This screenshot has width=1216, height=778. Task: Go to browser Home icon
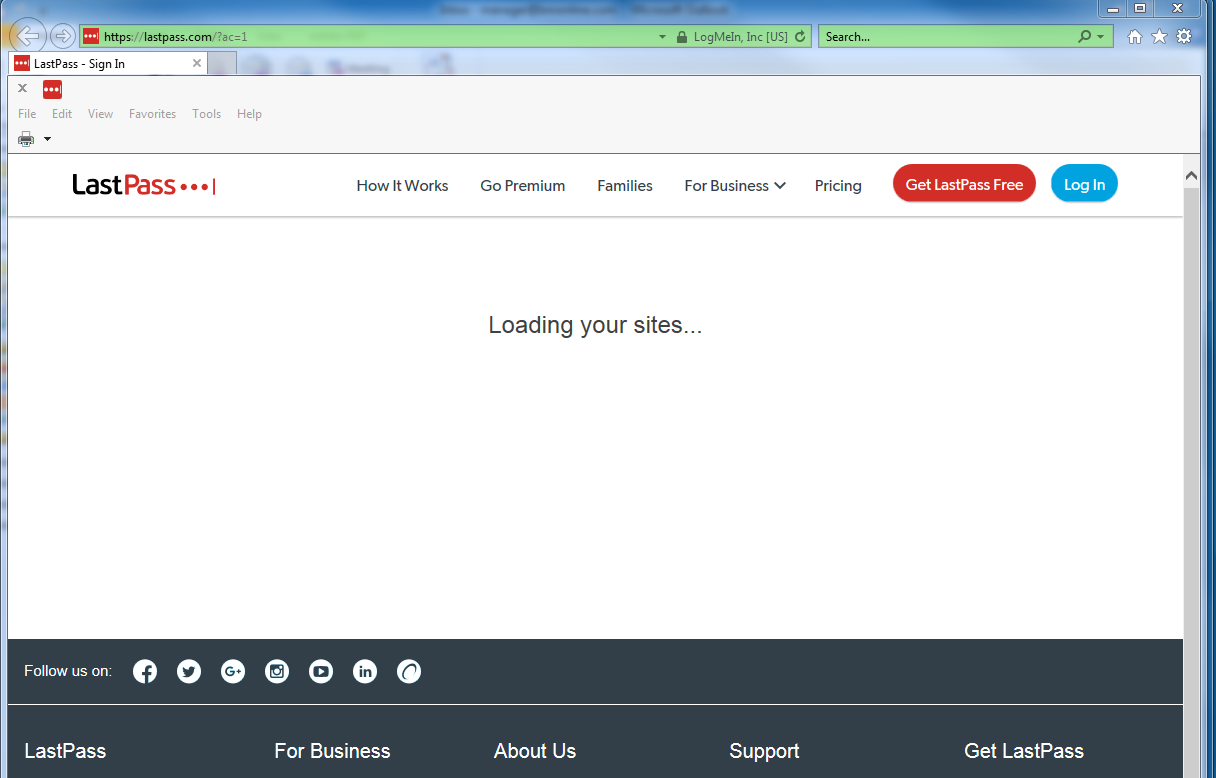pyautogui.click(x=1135, y=37)
